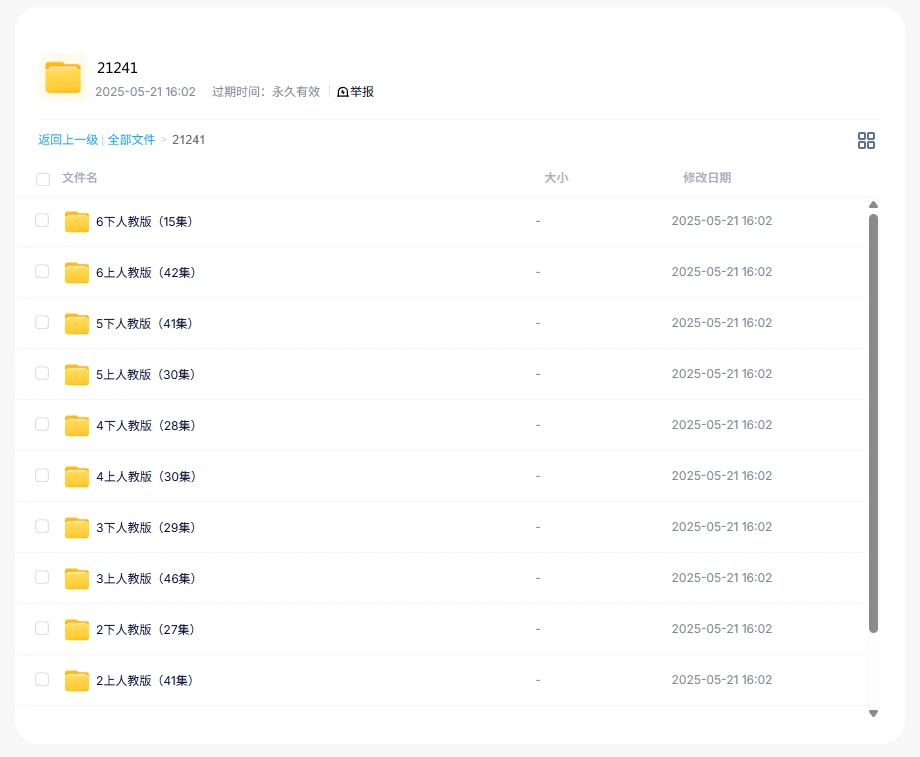Click the large 21241 folder icon

point(63,78)
